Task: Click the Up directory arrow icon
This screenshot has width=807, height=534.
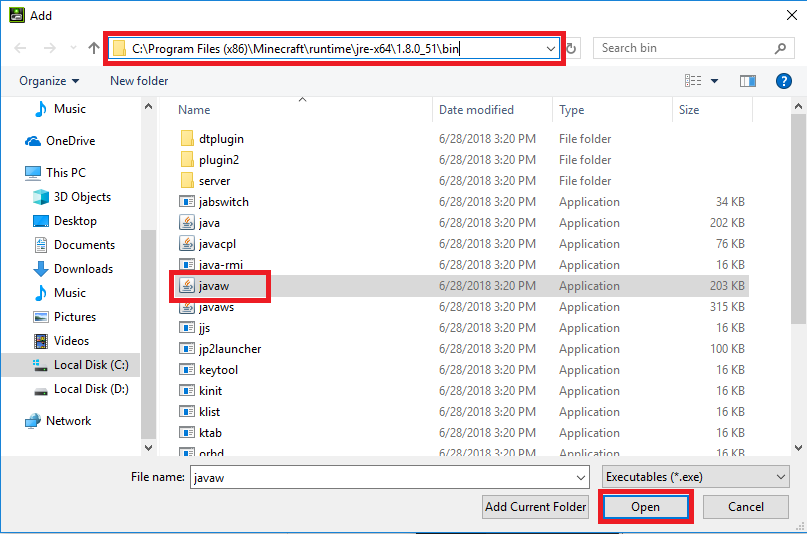Action: [x=94, y=48]
